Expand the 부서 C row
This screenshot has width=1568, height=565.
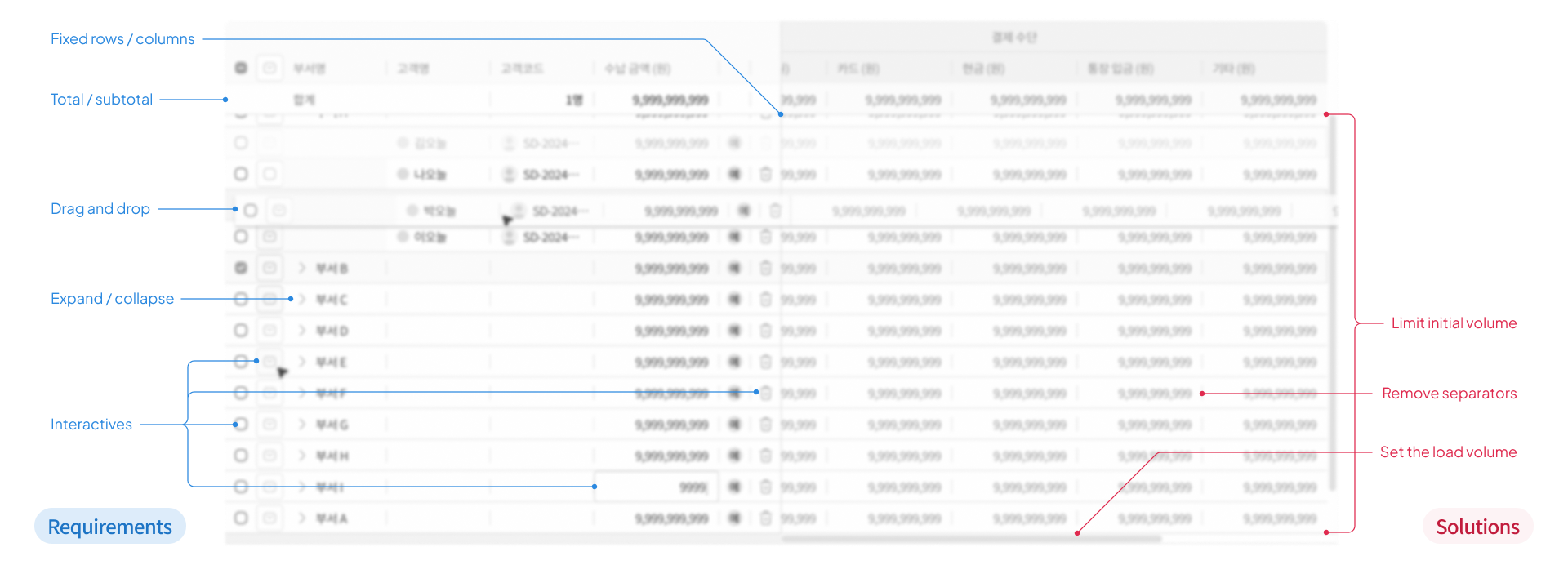(x=301, y=300)
